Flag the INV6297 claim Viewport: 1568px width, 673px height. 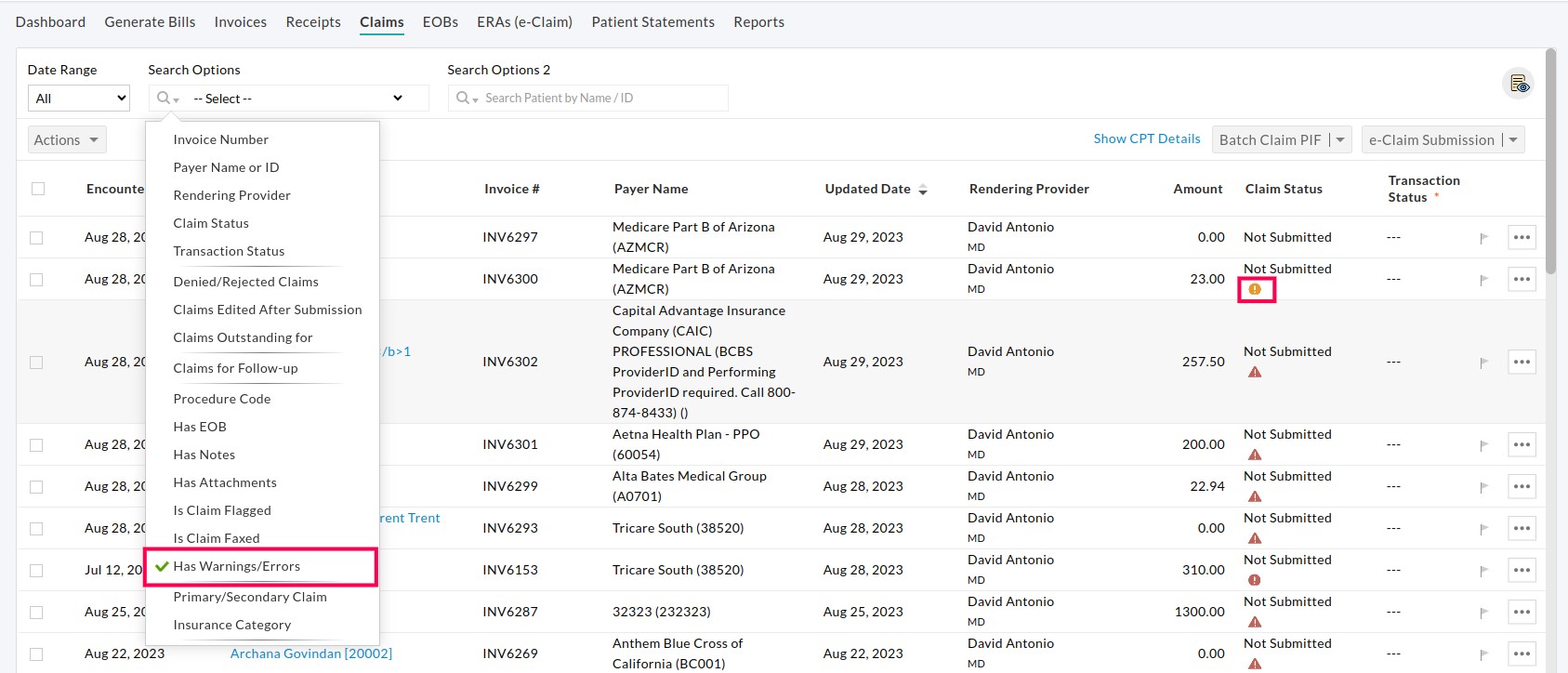[x=1483, y=238]
